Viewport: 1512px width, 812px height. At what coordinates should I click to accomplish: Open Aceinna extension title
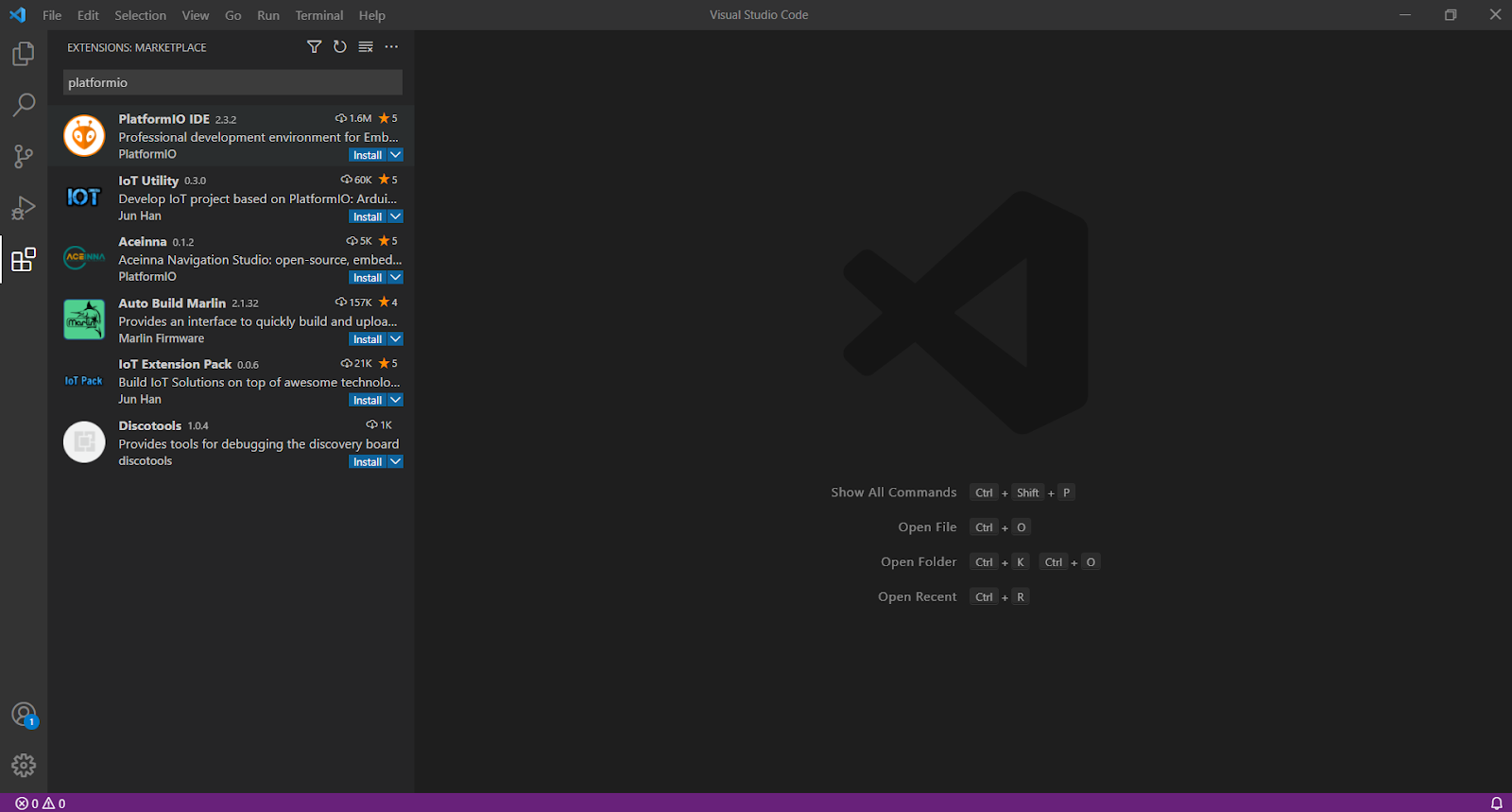pyautogui.click(x=143, y=242)
